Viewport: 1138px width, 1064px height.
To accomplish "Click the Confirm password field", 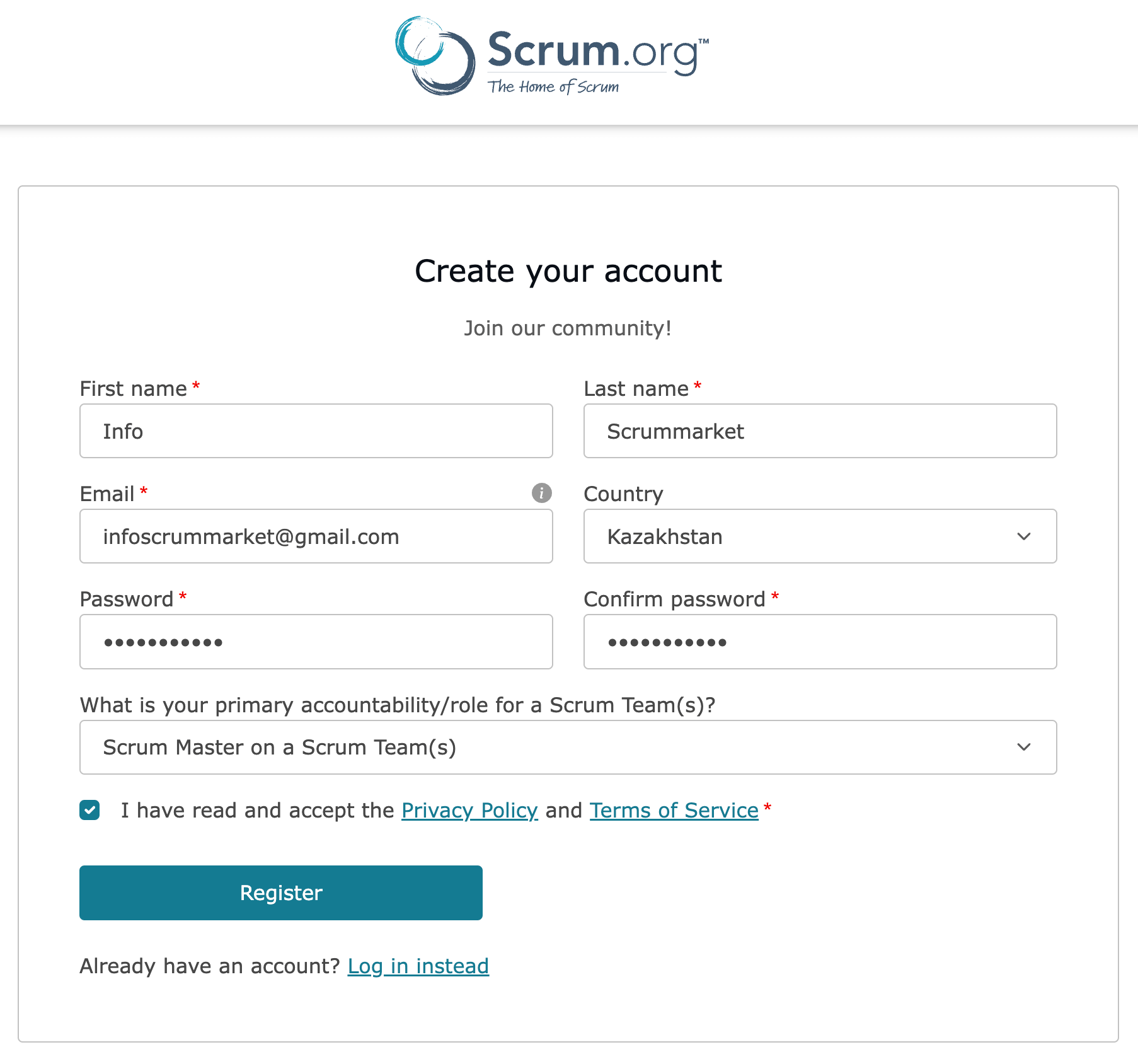I will tap(819, 641).
